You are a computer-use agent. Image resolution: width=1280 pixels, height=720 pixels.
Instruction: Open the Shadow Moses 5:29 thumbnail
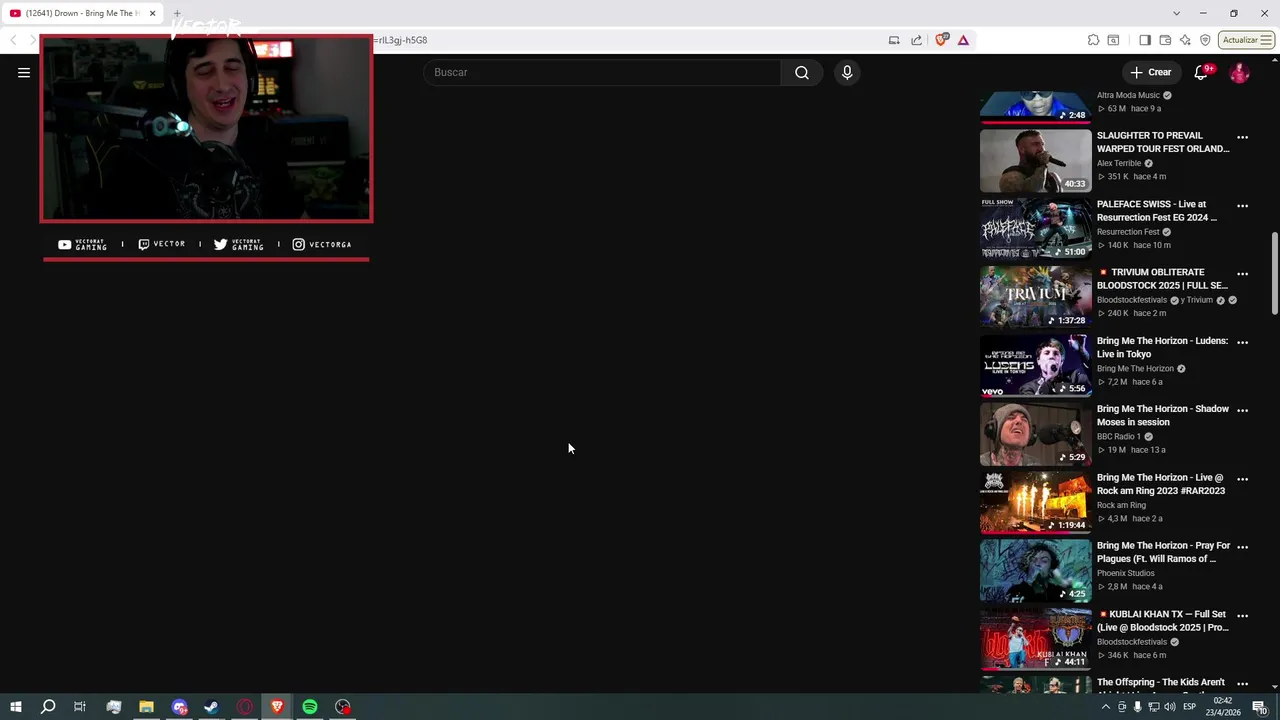[x=1035, y=434]
